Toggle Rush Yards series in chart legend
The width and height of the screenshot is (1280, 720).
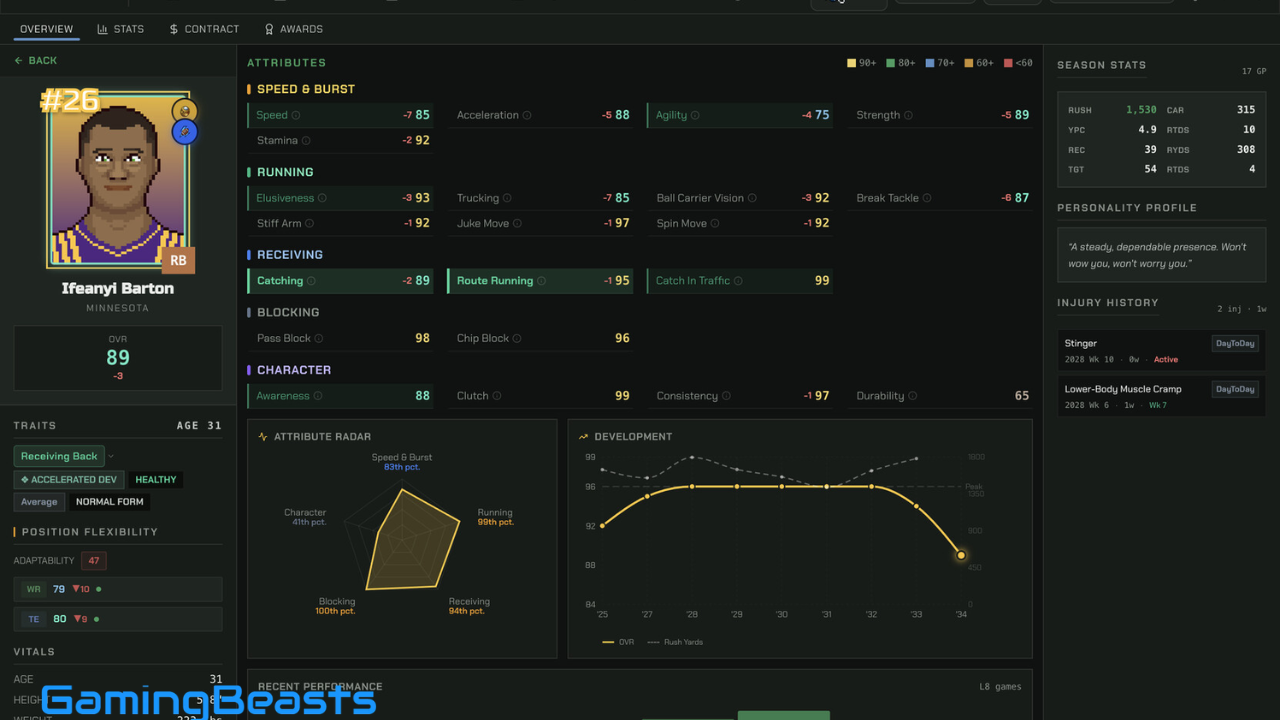tap(675, 642)
